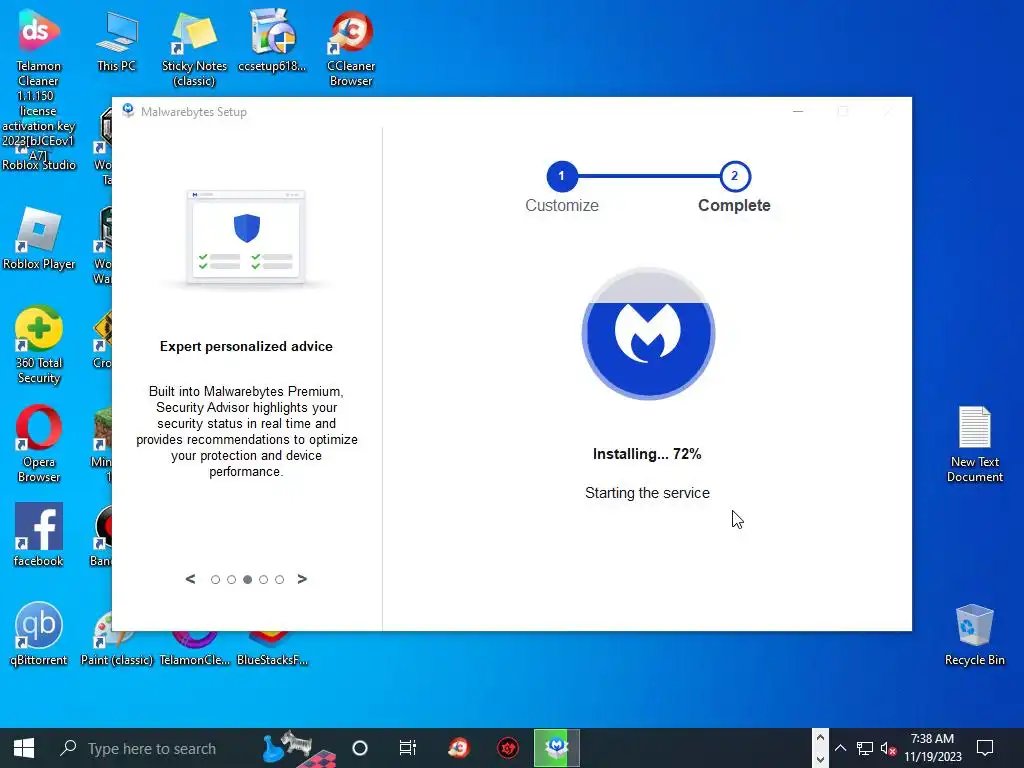Open CCleaner Browser from taskbar
Image resolution: width=1024 pixels, height=768 pixels.
click(x=458, y=748)
